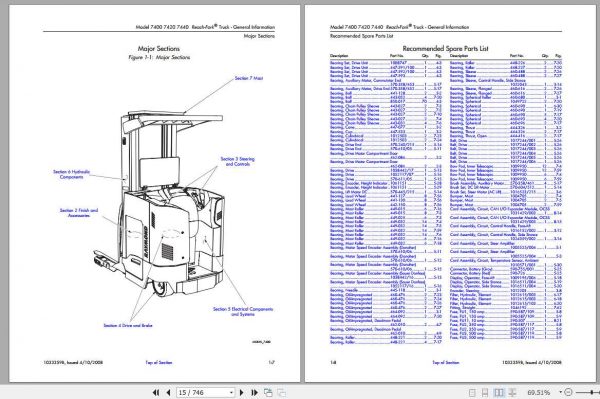Click the Major Sections page heading
This screenshot has height=399, width=600.
click(x=158, y=49)
